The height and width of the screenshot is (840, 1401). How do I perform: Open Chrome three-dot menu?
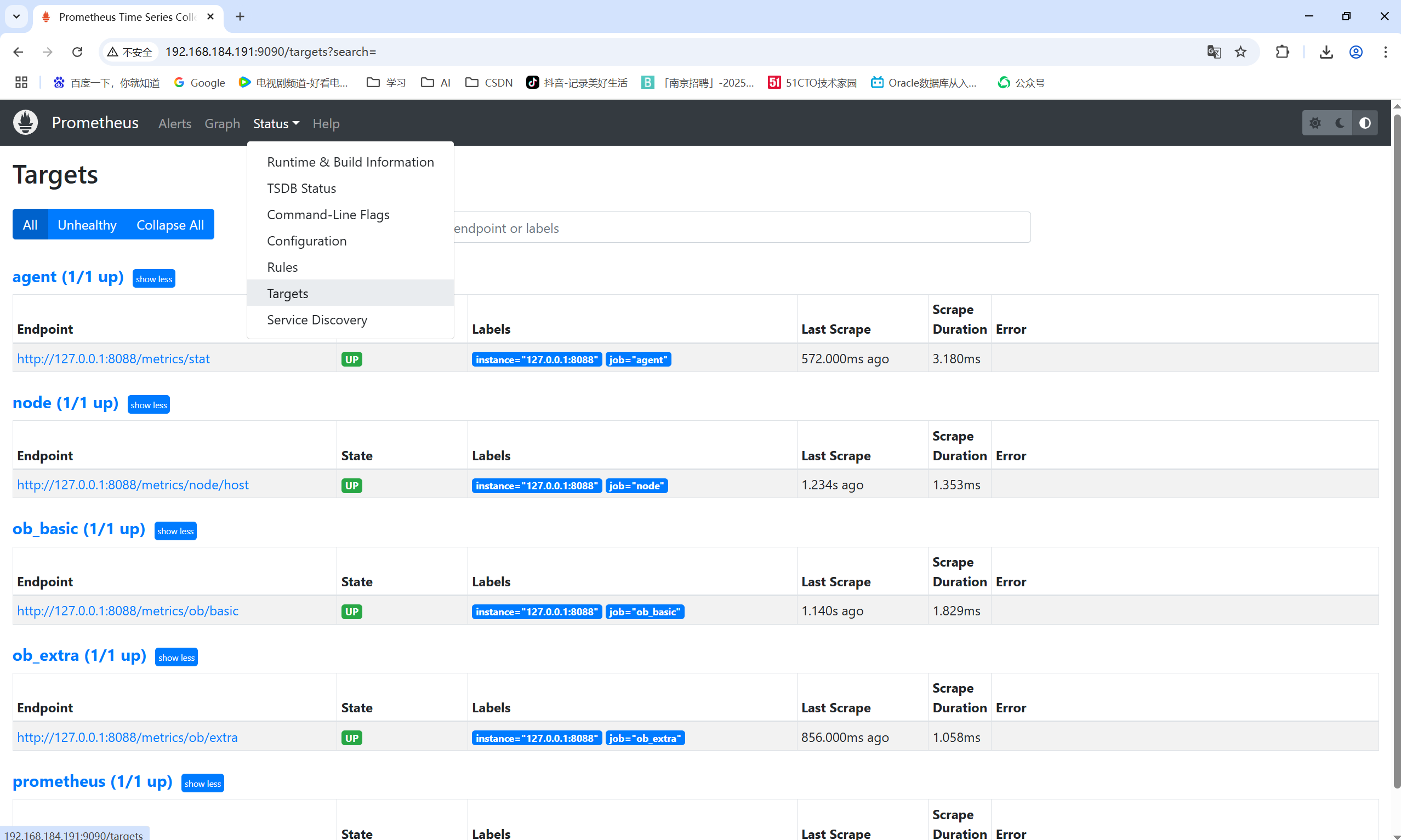coord(1385,52)
